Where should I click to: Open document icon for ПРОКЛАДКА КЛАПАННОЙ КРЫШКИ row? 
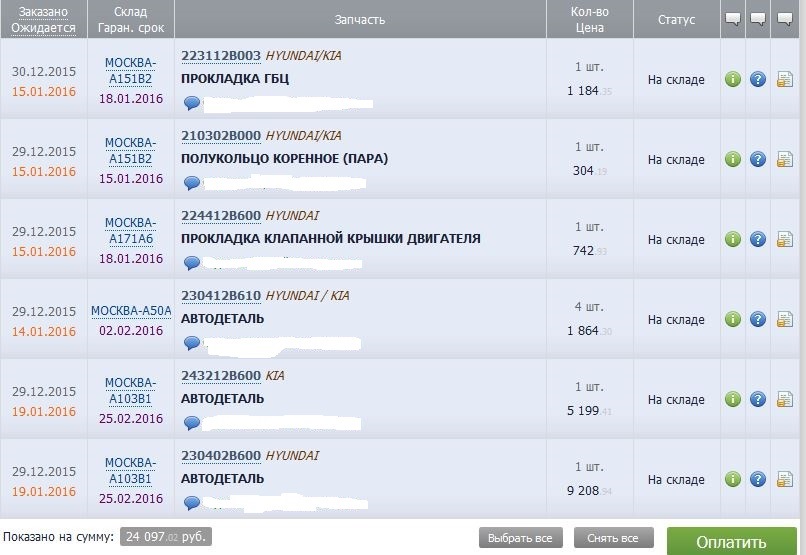click(785, 239)
